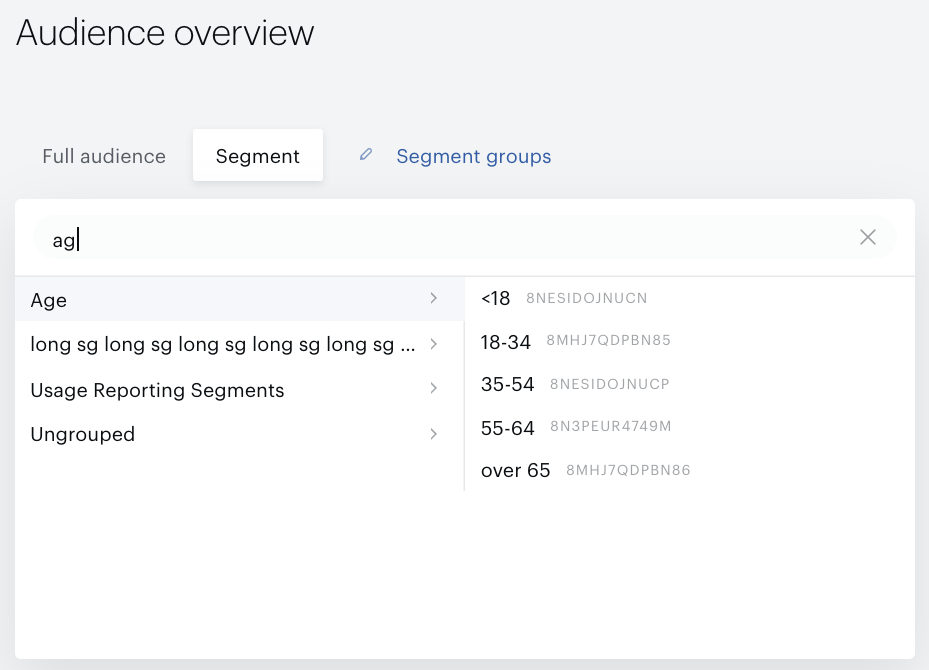Image resolution: width=929 pixels, height=670 pixels.
Task: Expand the Age group chevron
Action: (x=434, y=298)
